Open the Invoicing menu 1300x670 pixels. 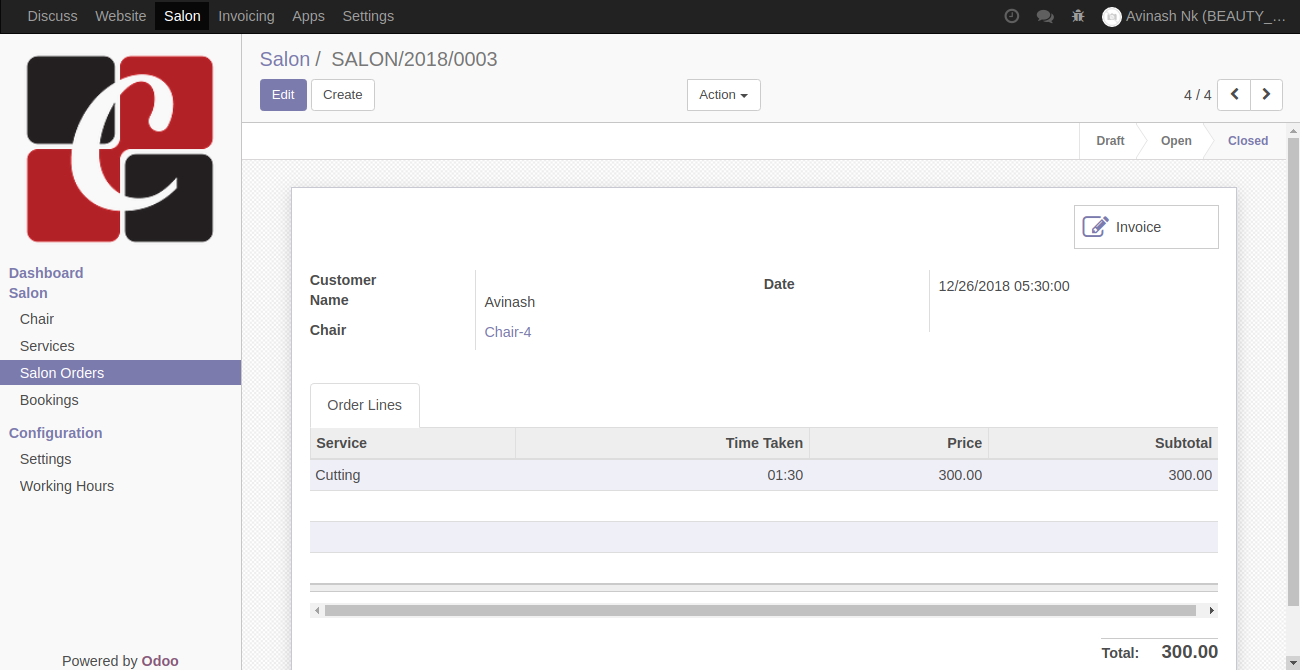[x=246, y=16]
